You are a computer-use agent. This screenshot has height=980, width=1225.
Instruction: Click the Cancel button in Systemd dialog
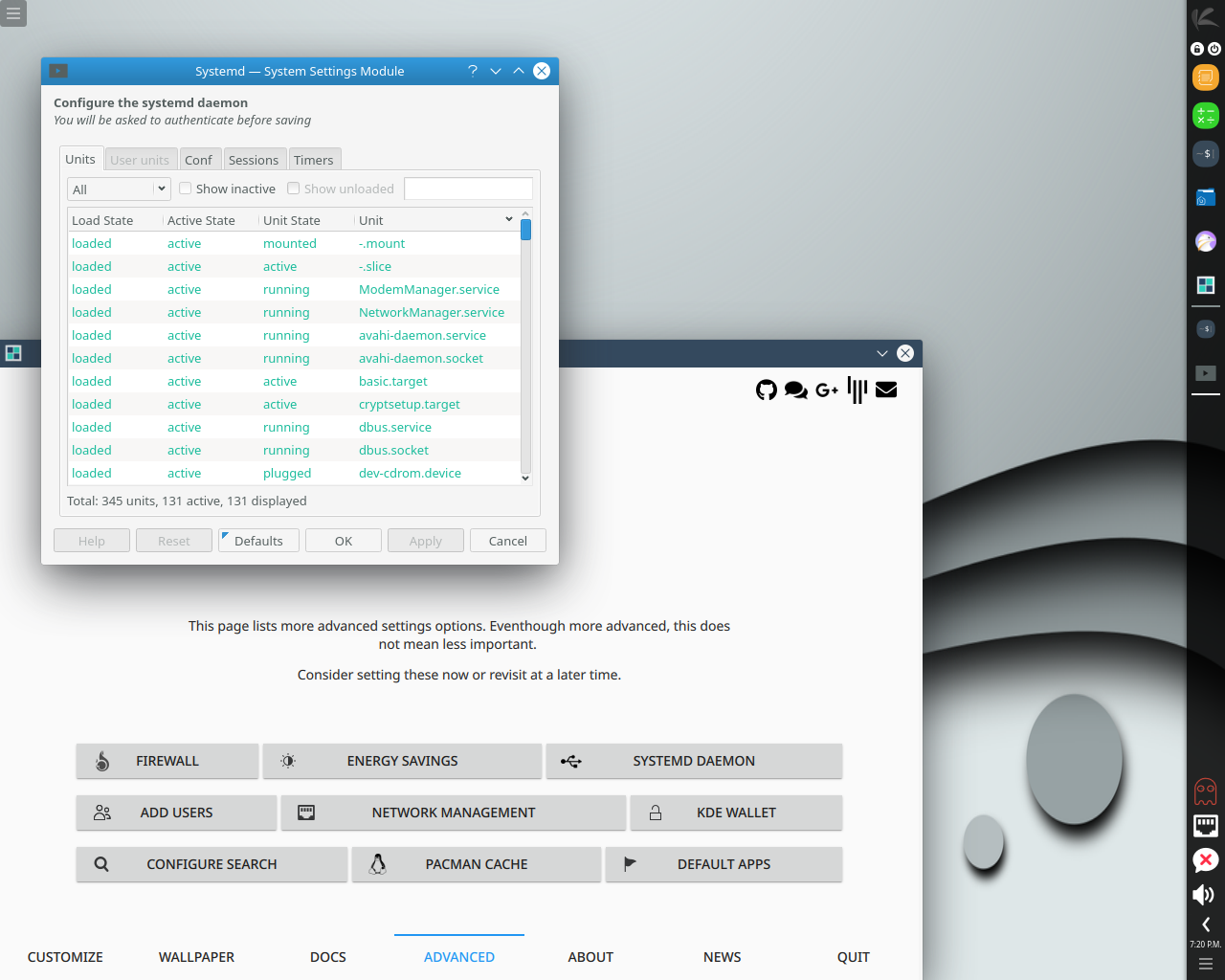508,541
